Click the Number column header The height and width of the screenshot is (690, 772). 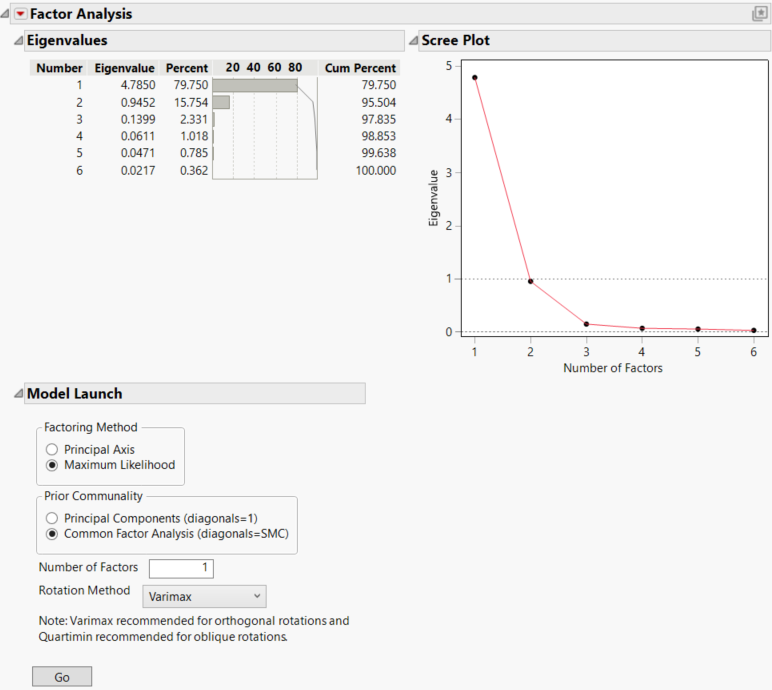coord(59,68)
